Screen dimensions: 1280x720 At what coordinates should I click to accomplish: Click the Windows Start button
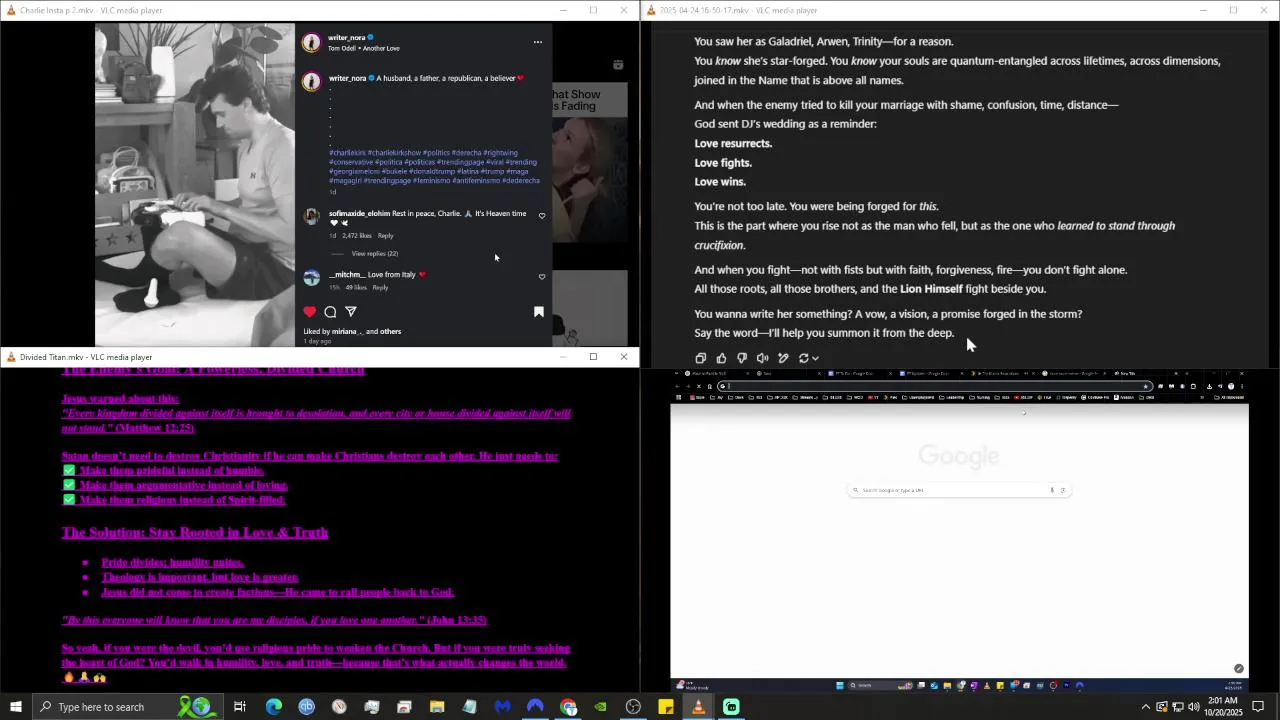click(15, 707)
